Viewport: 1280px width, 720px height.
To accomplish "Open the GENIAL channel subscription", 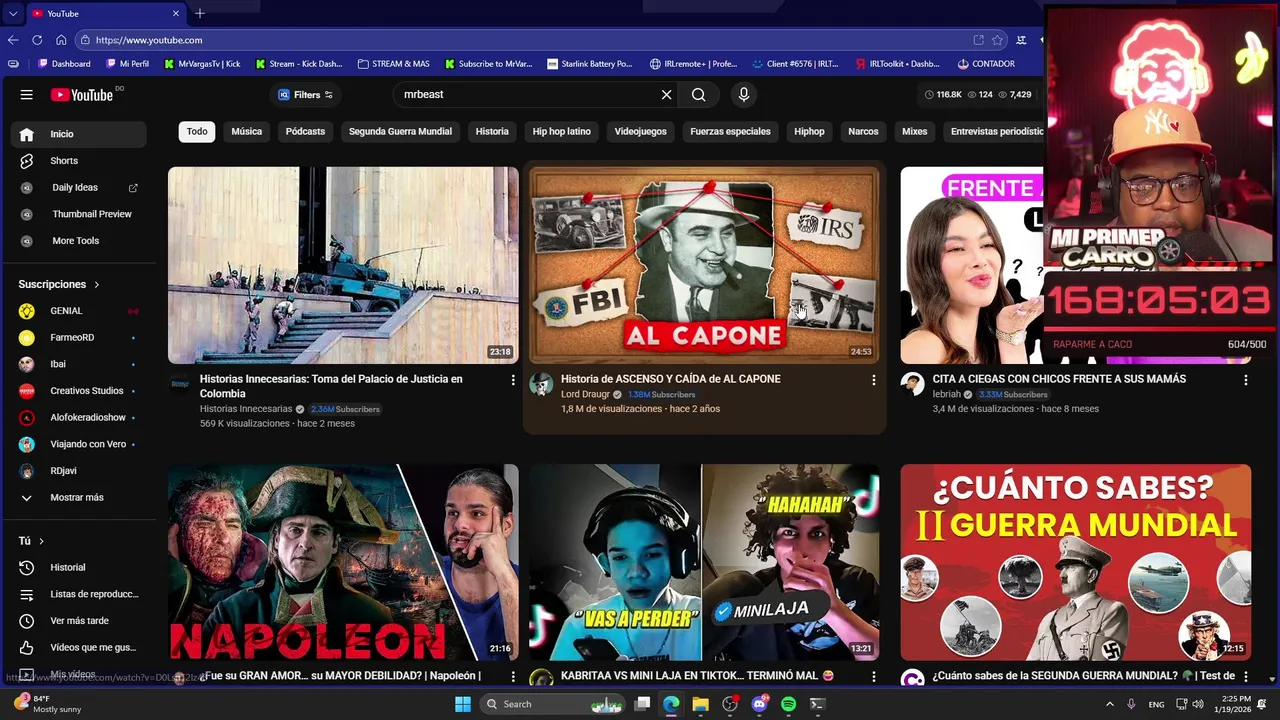I will (78, 311).
